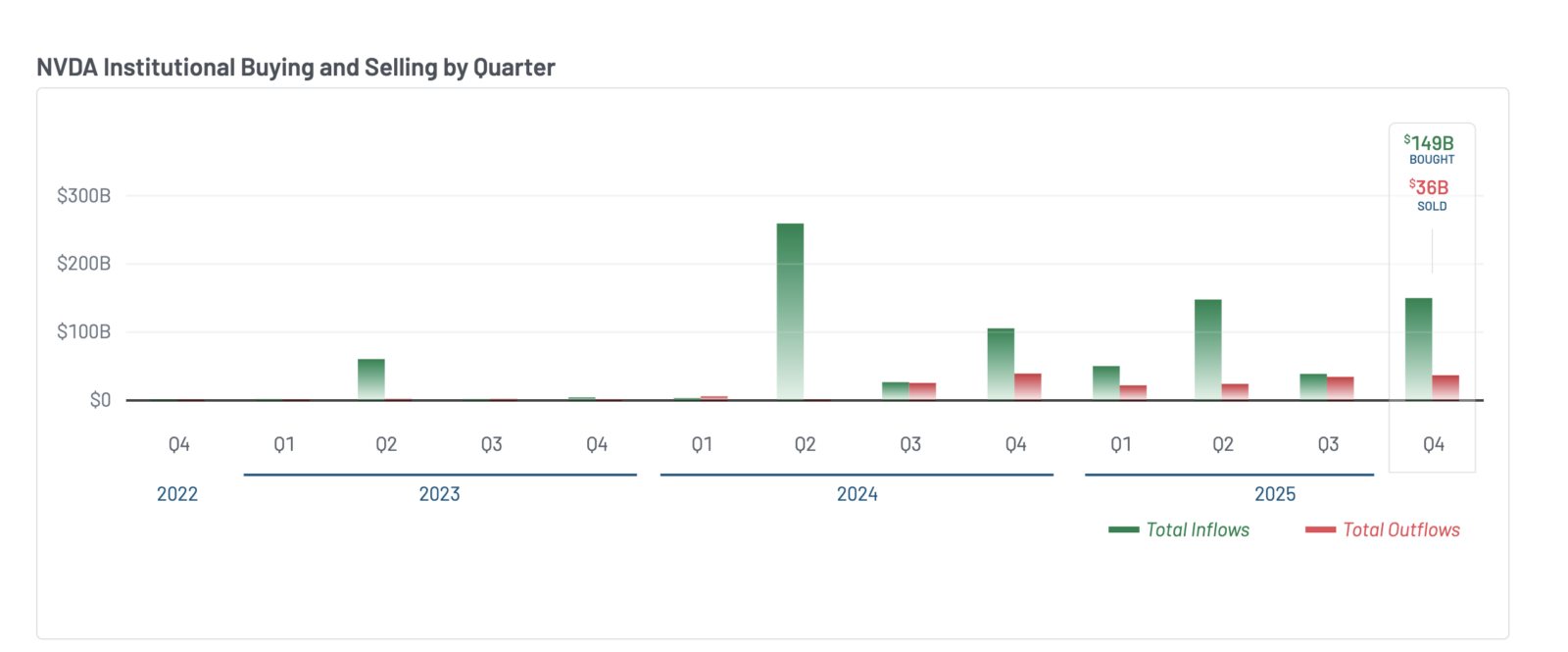Click the 2023 year axis label
Screen dimensions: 1568x652
(439, 494)
